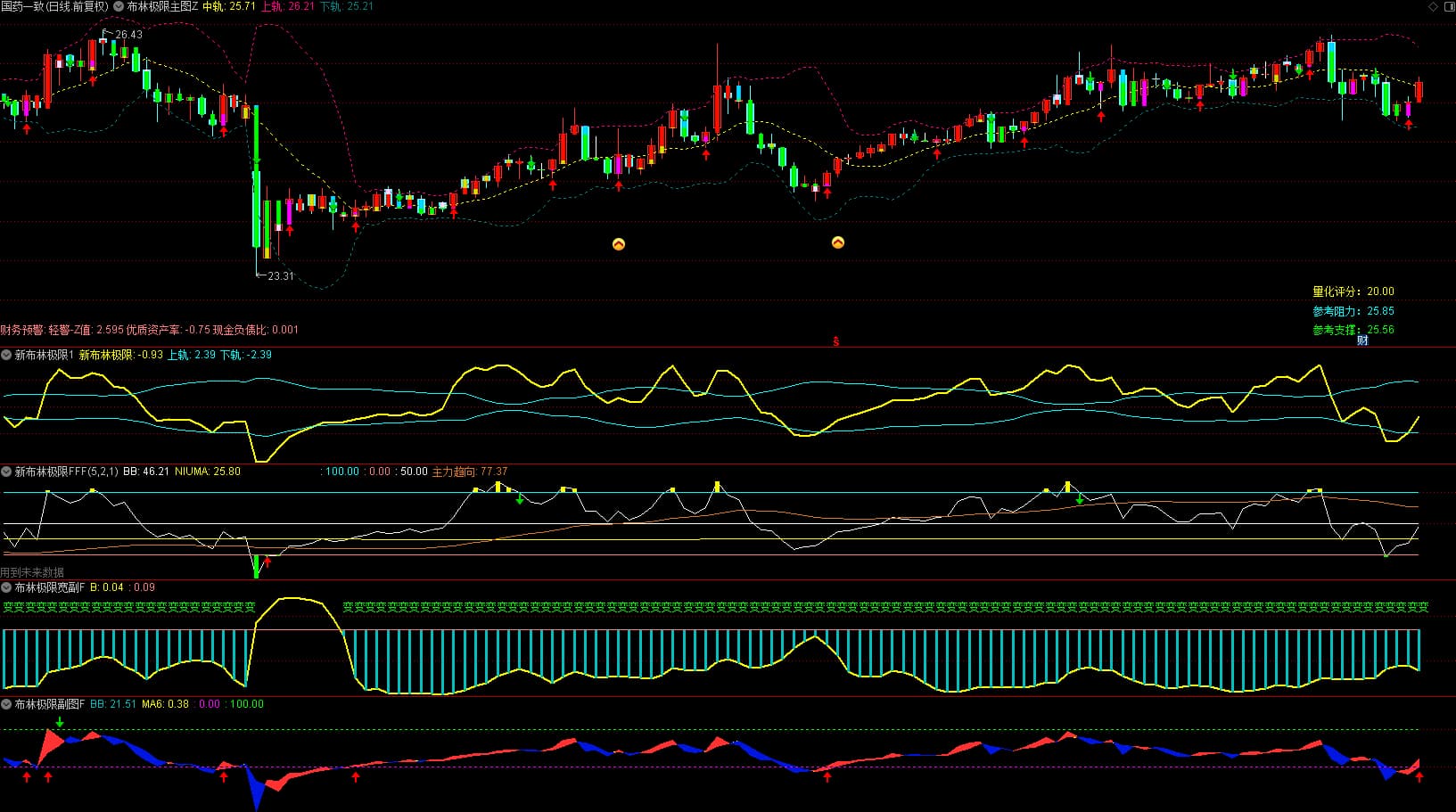Screen dimensions: 1456x812
Task: Open the 布林极限副图F indicator dropdown
Action: click(7, 704)
